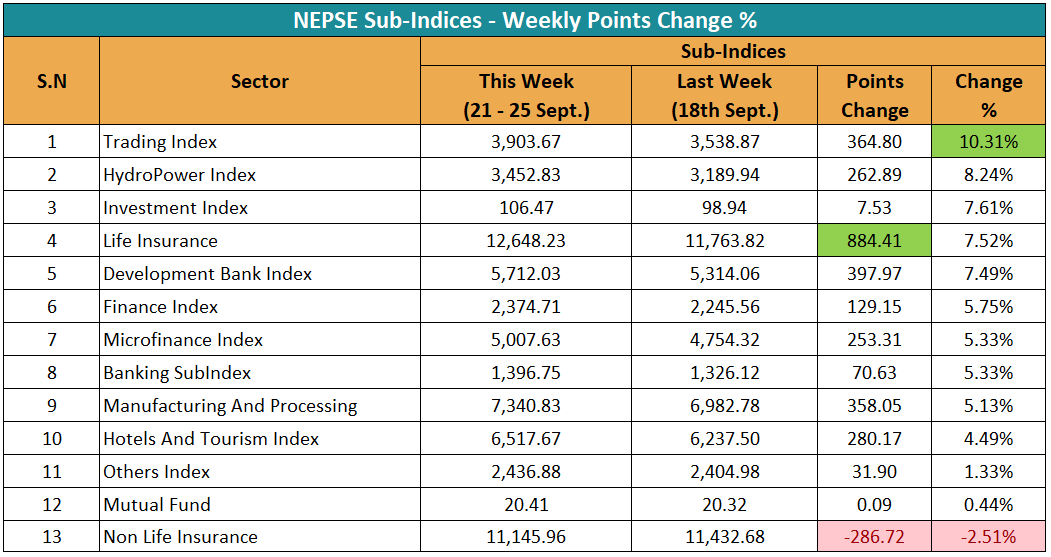
Task: Click the Mutual Fund value 20.41
Action: pyautogui.click(x=526, y=504)
